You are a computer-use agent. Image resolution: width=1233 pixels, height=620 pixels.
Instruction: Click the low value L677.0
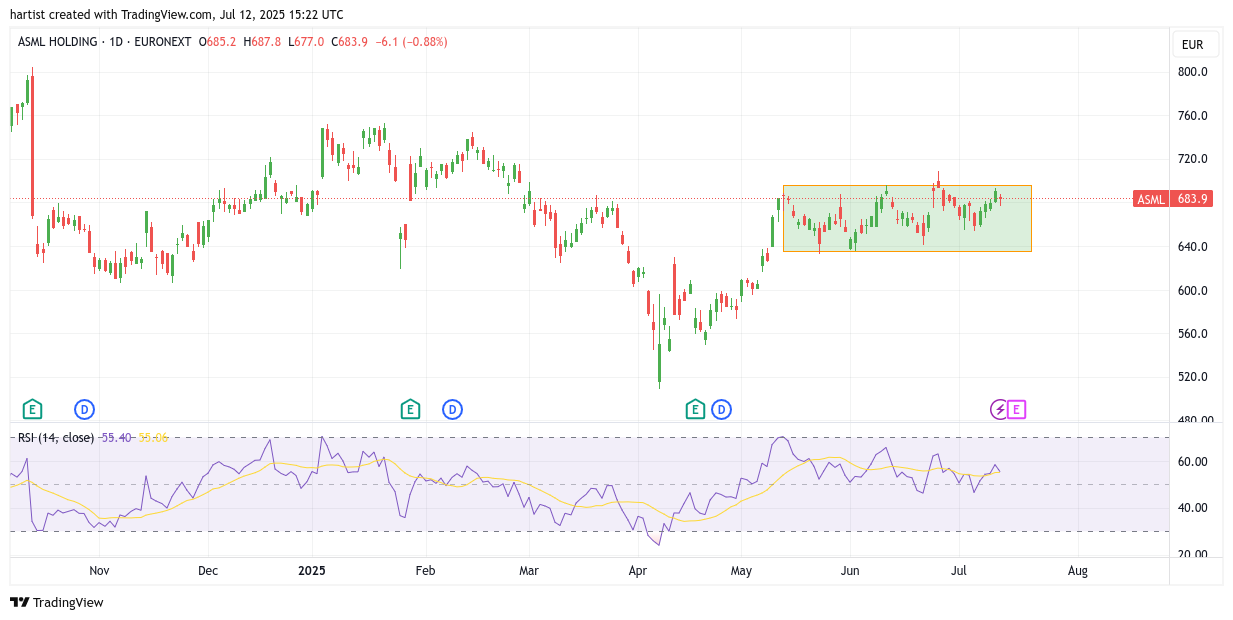click(x=304, y=42)
